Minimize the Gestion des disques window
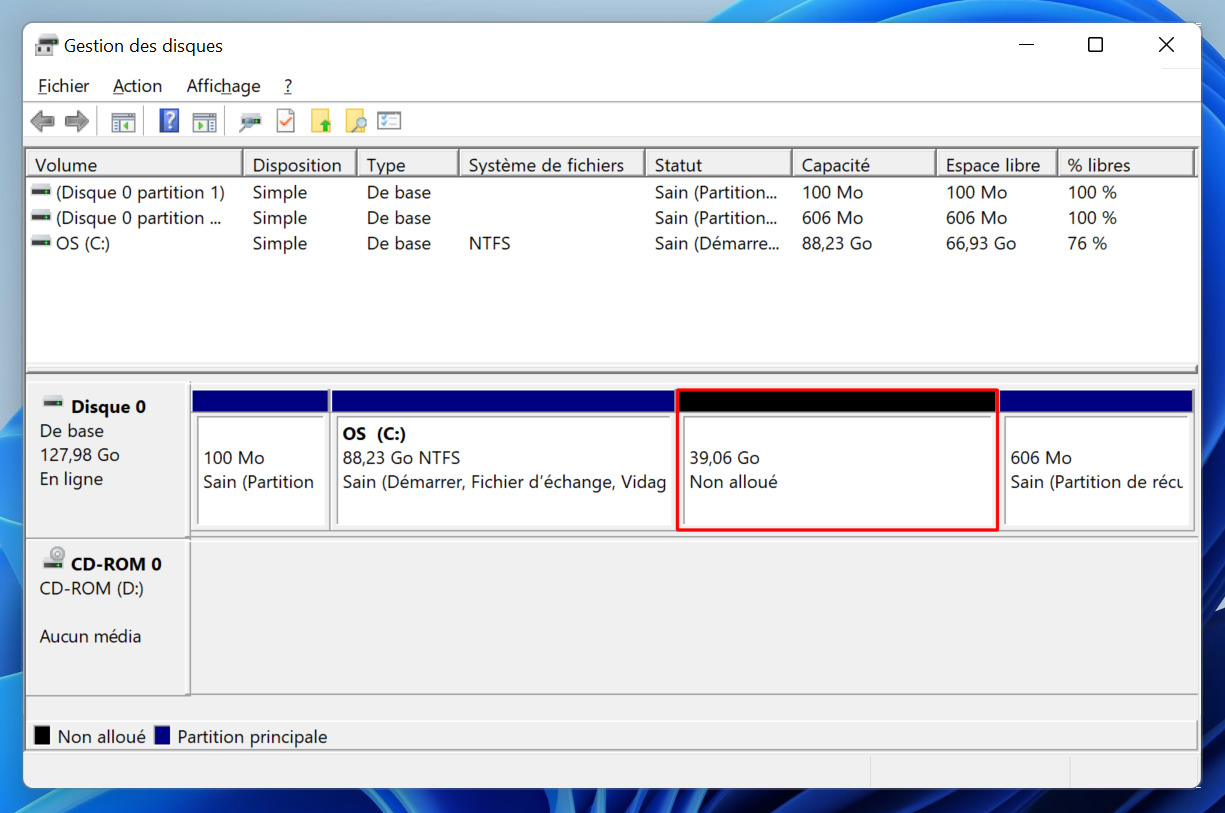Image resolution: width=1225 pixels, height=813 pixels. tap(1026, 45)
